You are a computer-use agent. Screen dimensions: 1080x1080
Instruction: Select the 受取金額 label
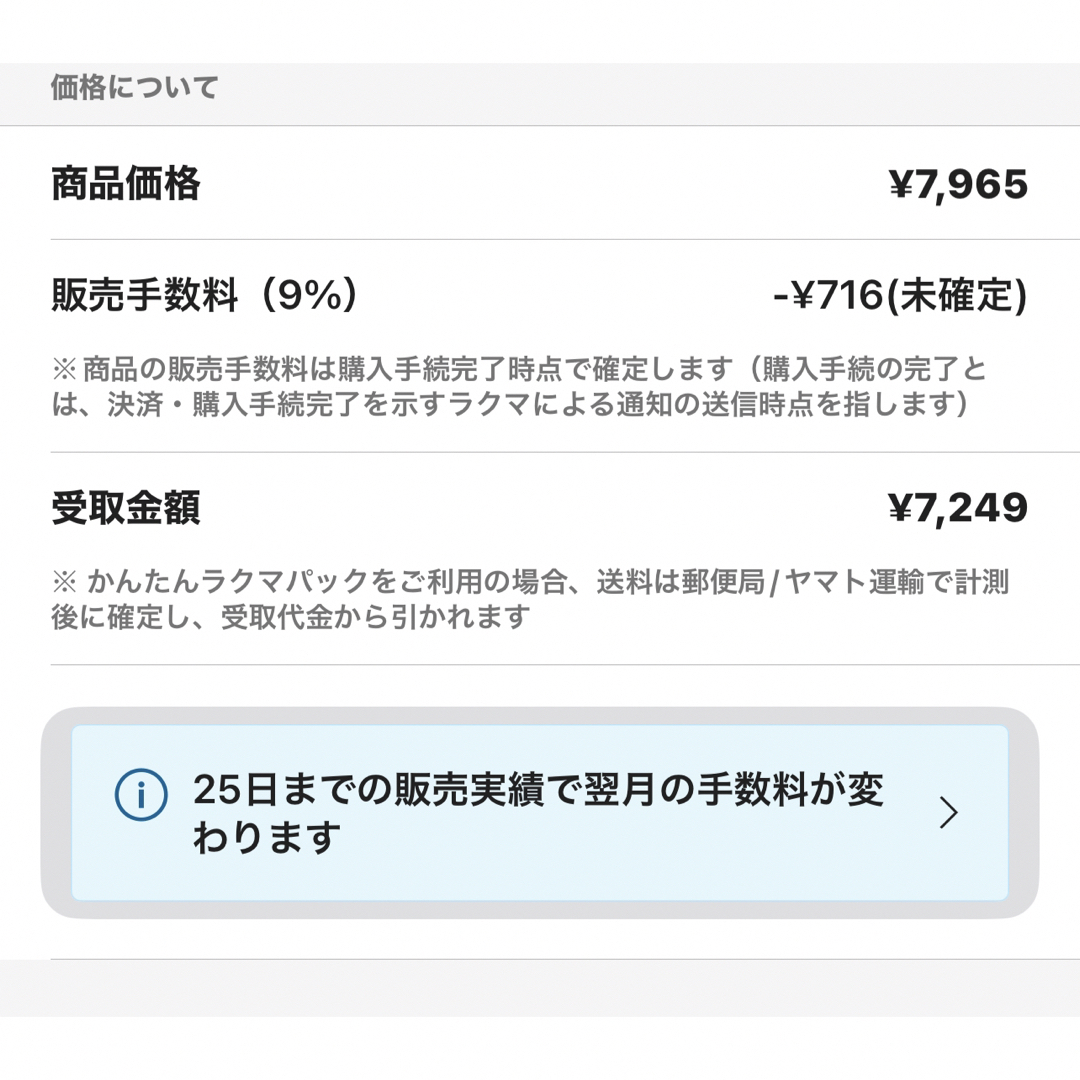[126, 508]
